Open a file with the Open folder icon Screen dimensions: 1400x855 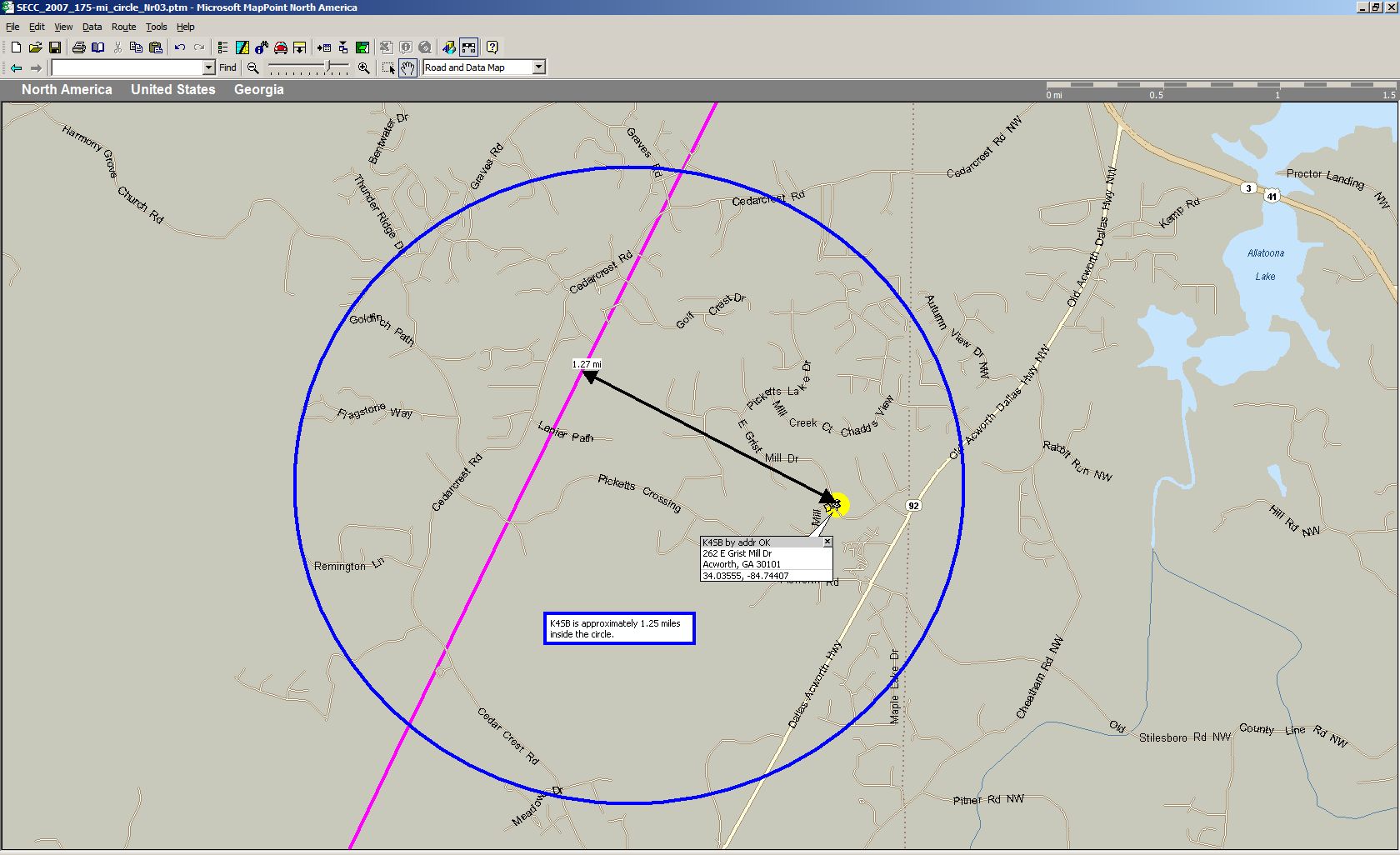(35, 47)
